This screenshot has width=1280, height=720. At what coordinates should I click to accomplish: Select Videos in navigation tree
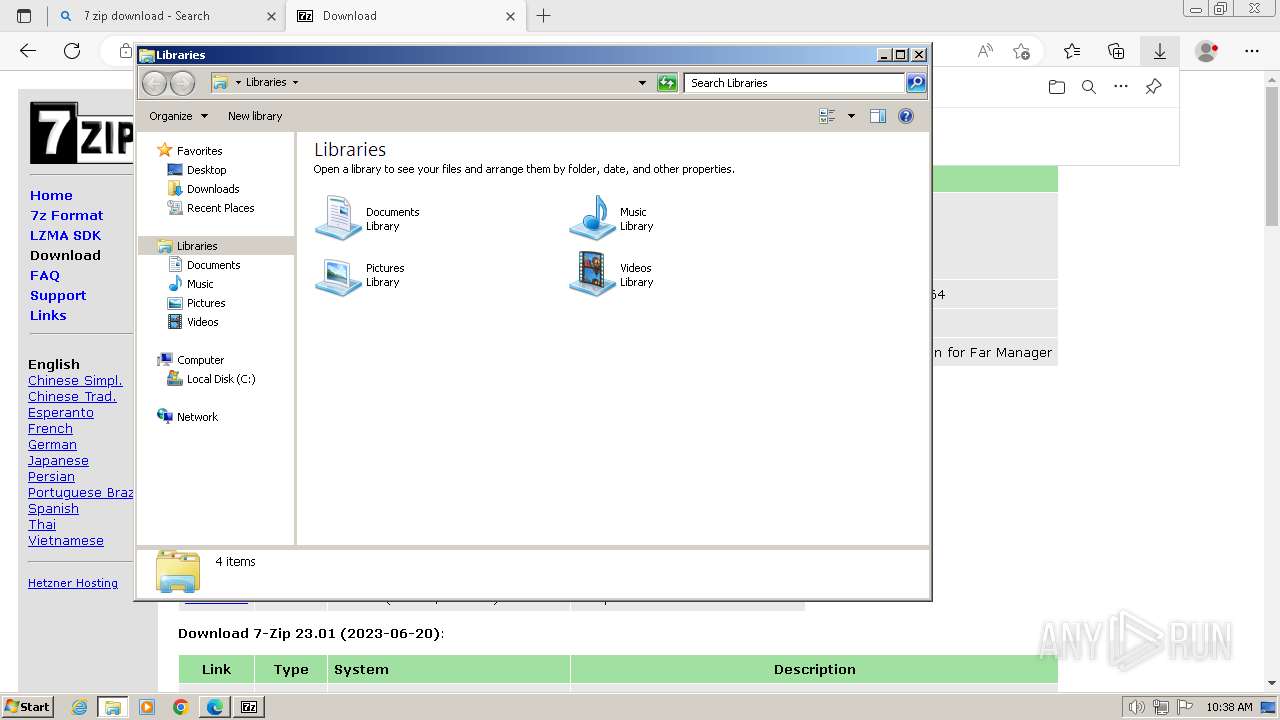pyautogui.click(x=202, y=322)
